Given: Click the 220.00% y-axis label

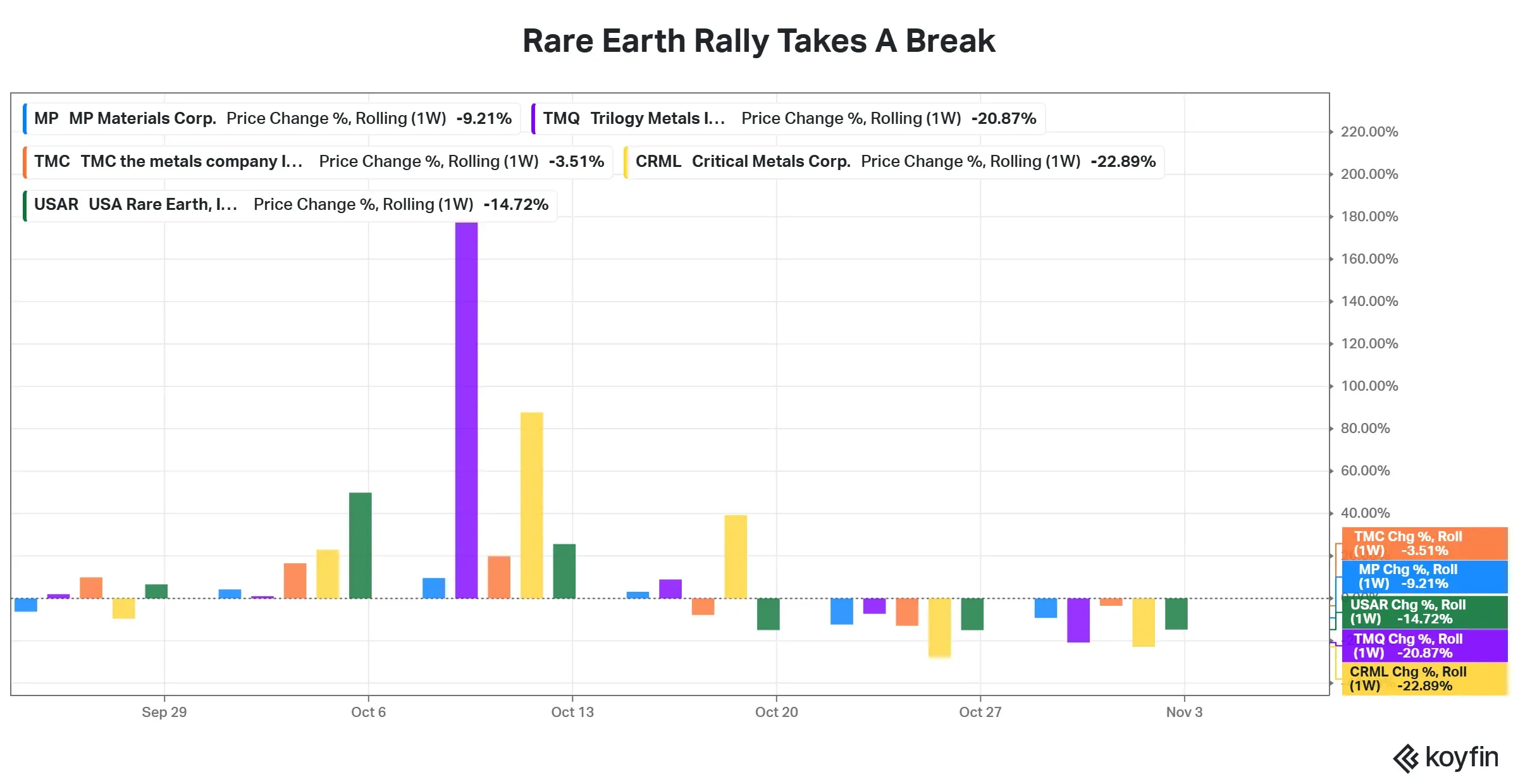Looking at the screenshot, I should pyautogui.click(x=1369, y=132).
